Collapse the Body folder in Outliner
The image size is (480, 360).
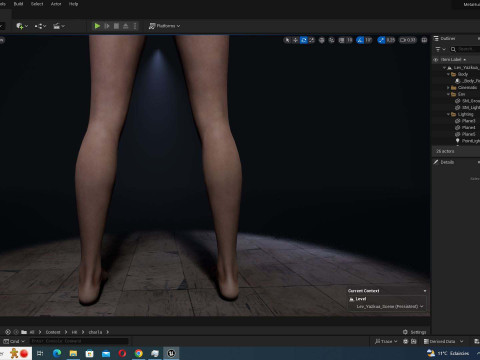tap(448, 74)
